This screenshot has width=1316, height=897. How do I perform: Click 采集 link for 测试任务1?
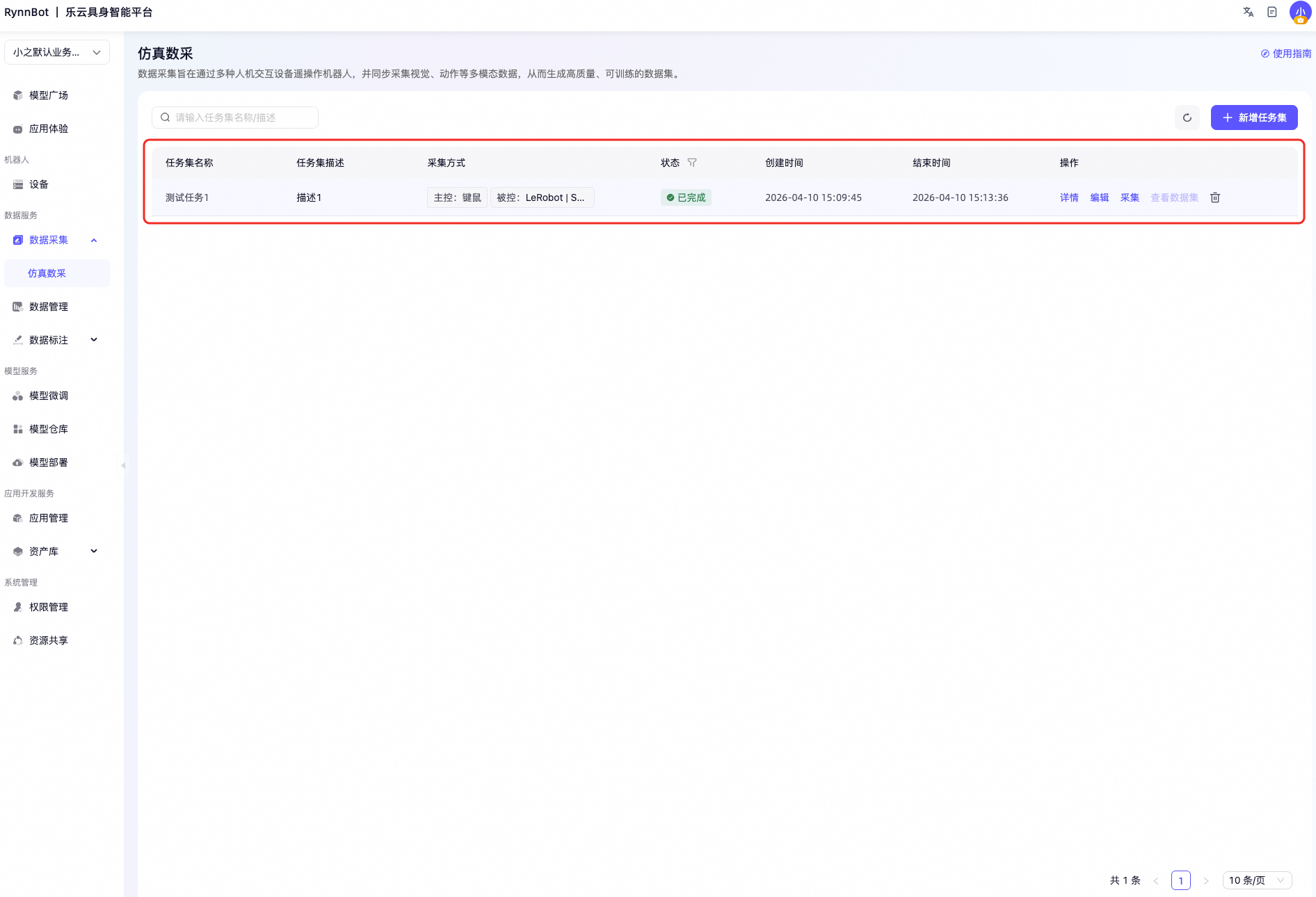[x=1130, y=197]
